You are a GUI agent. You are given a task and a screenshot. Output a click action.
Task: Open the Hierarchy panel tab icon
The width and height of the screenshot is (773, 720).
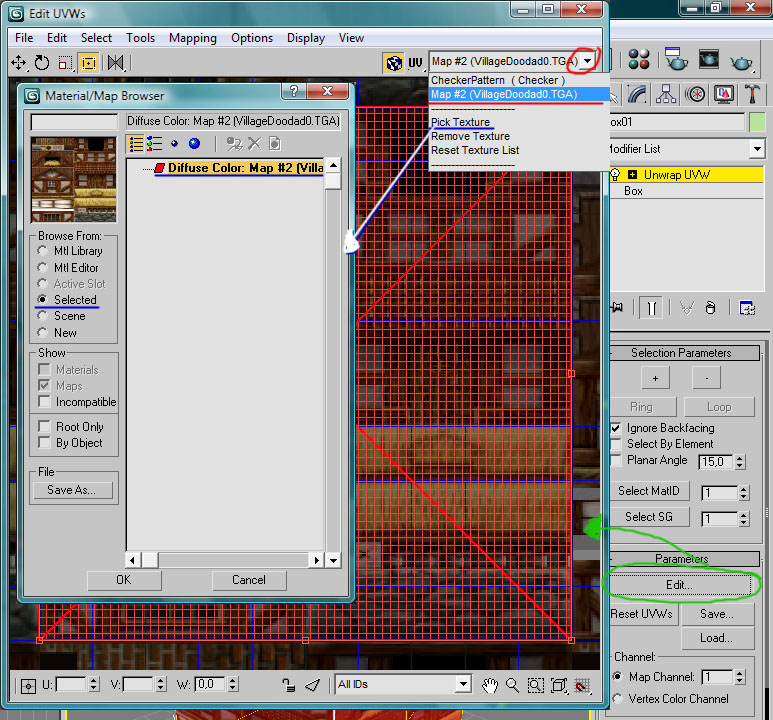666,94
